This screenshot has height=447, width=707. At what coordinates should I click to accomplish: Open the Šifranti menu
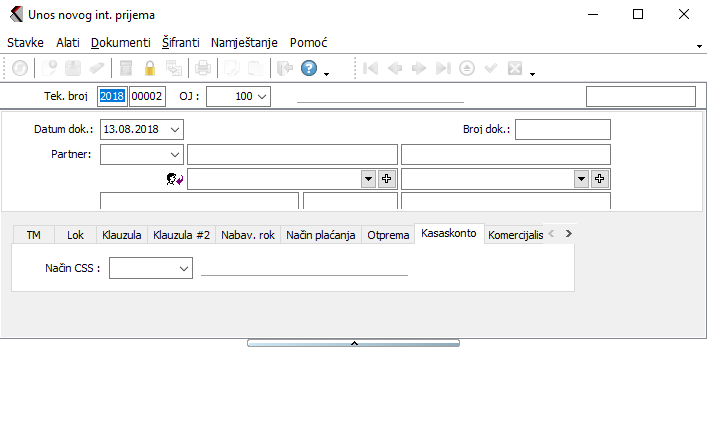pyautogui.click(x=180, y=43)
